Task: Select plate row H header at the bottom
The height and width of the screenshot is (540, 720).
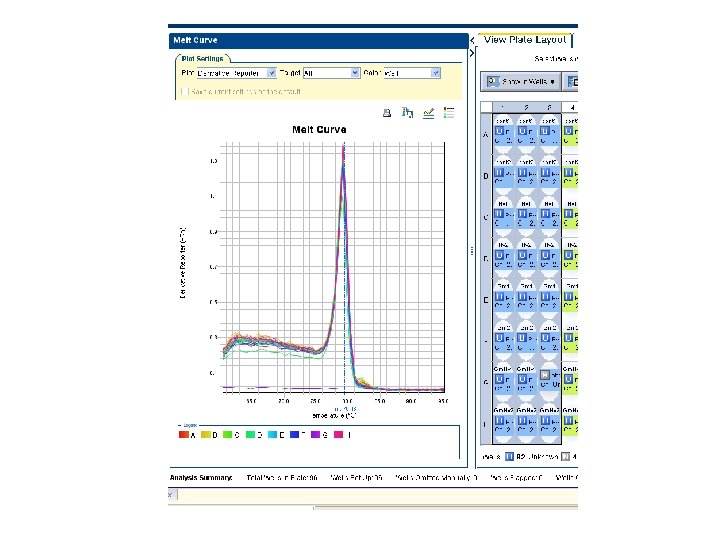Action: pyautogui.click(x=486, y=424)
